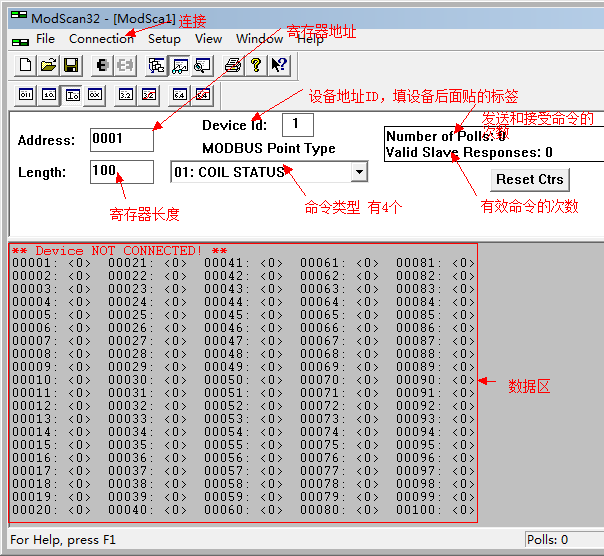Click the yellow question mark About icon
Image resolution: width=604 pixels, height=556 pixels.
256,65
